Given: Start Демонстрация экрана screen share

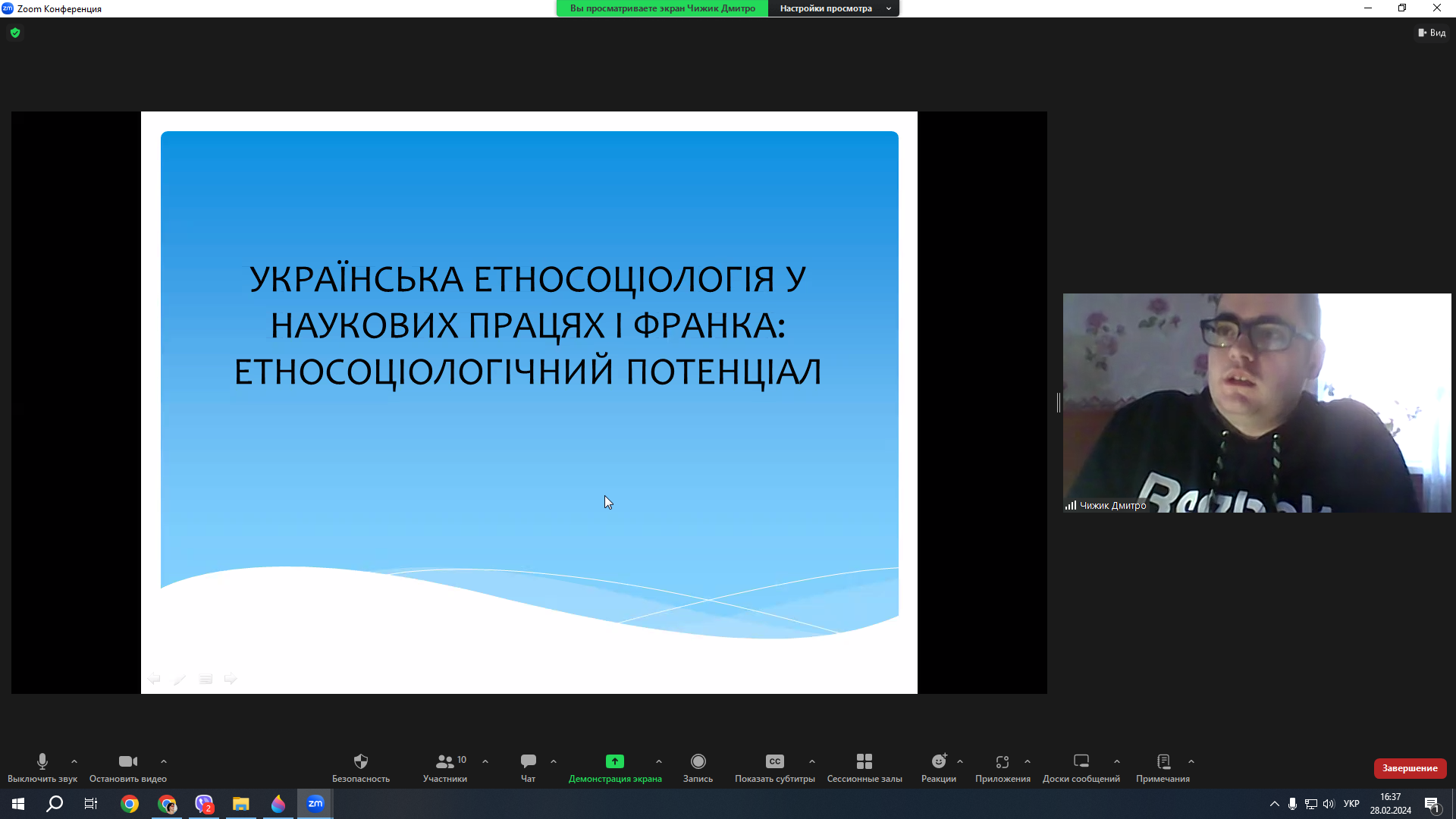Looking at the screenshot, I should [615, 767].
